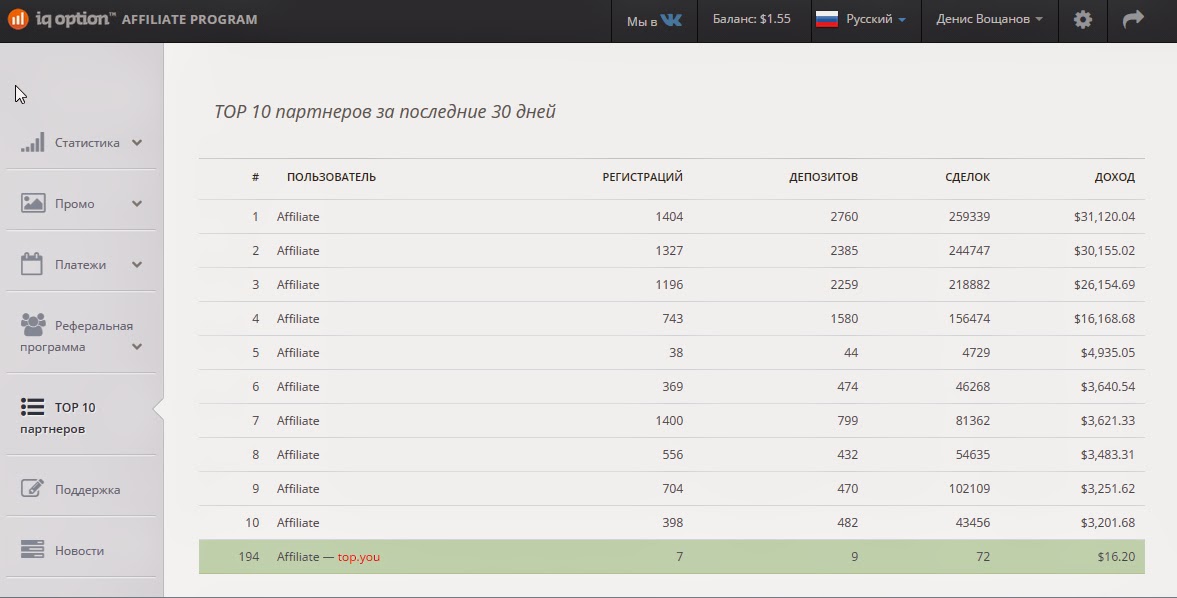This screenshot has height=598, width=1177.
Task: Open the VK social network link
Action: coord(670,20)
